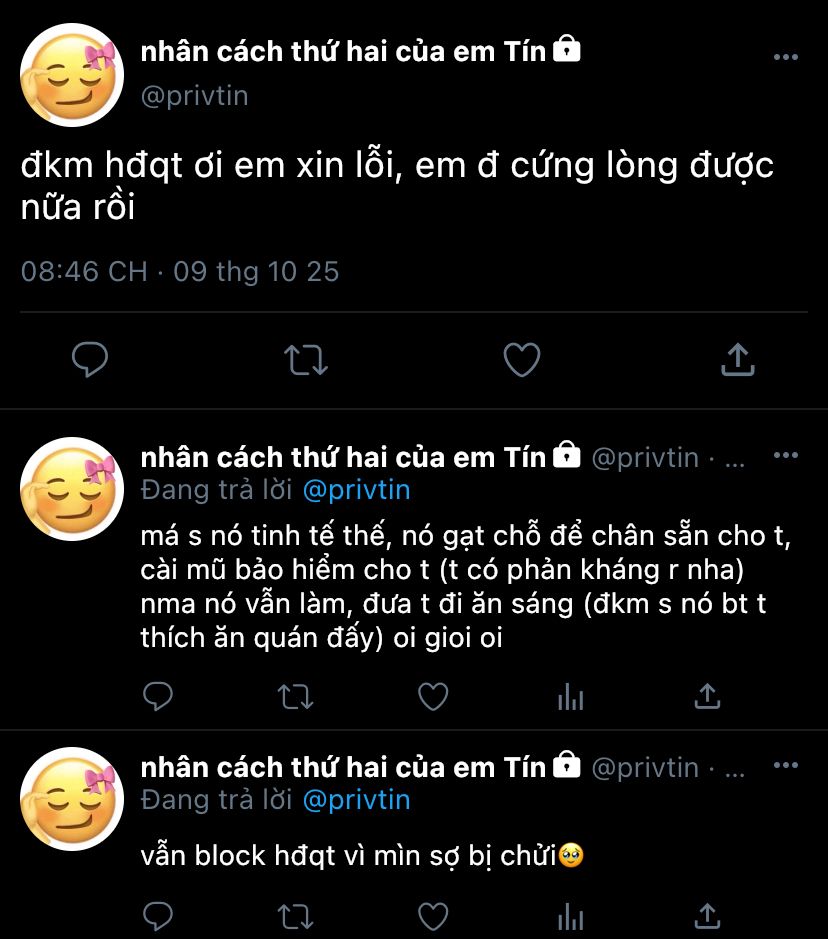
Task: Open profile picture on main tweet
Action: (72, 76)
